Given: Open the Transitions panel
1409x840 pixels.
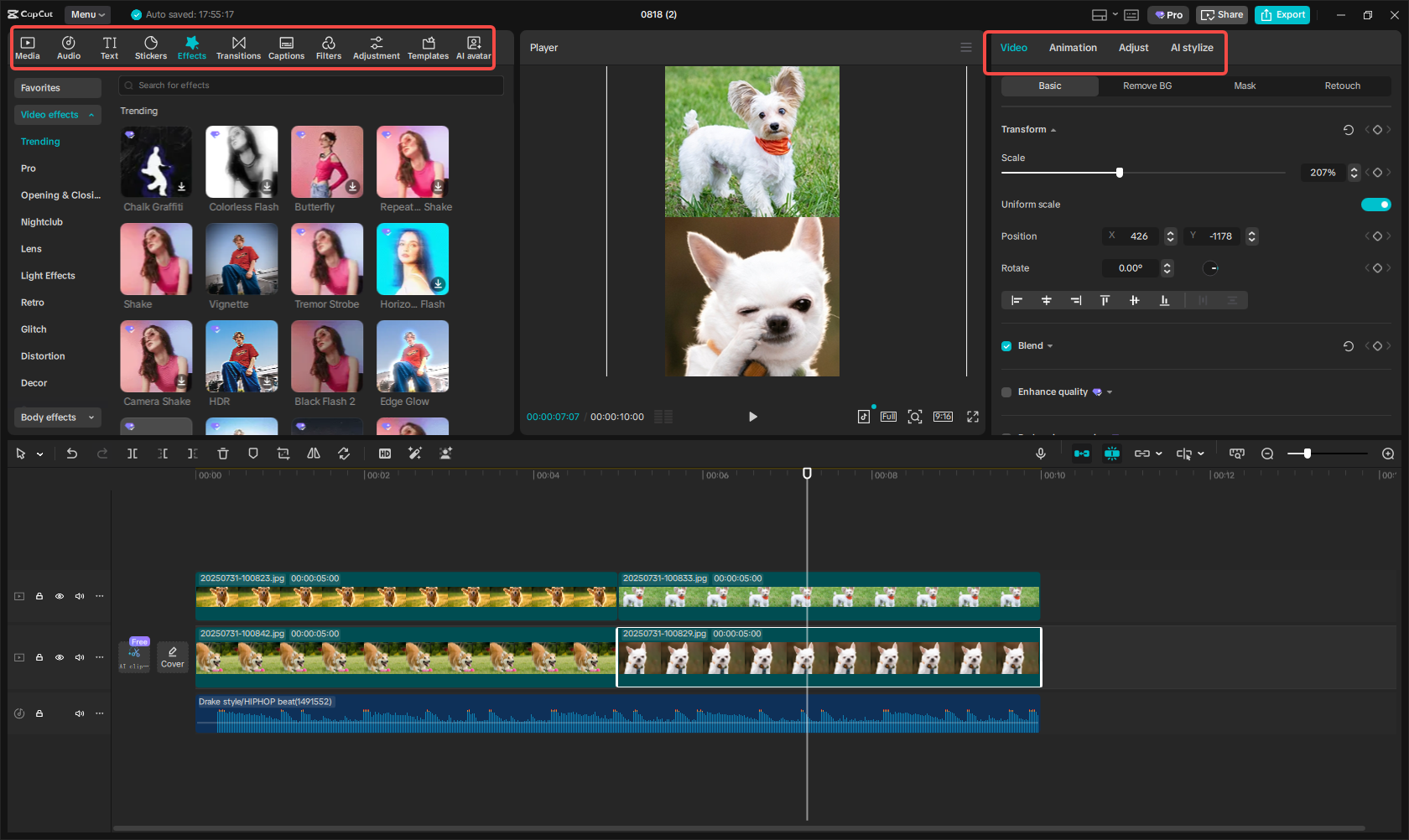Looking at the screenshot, I should [238, 47].
